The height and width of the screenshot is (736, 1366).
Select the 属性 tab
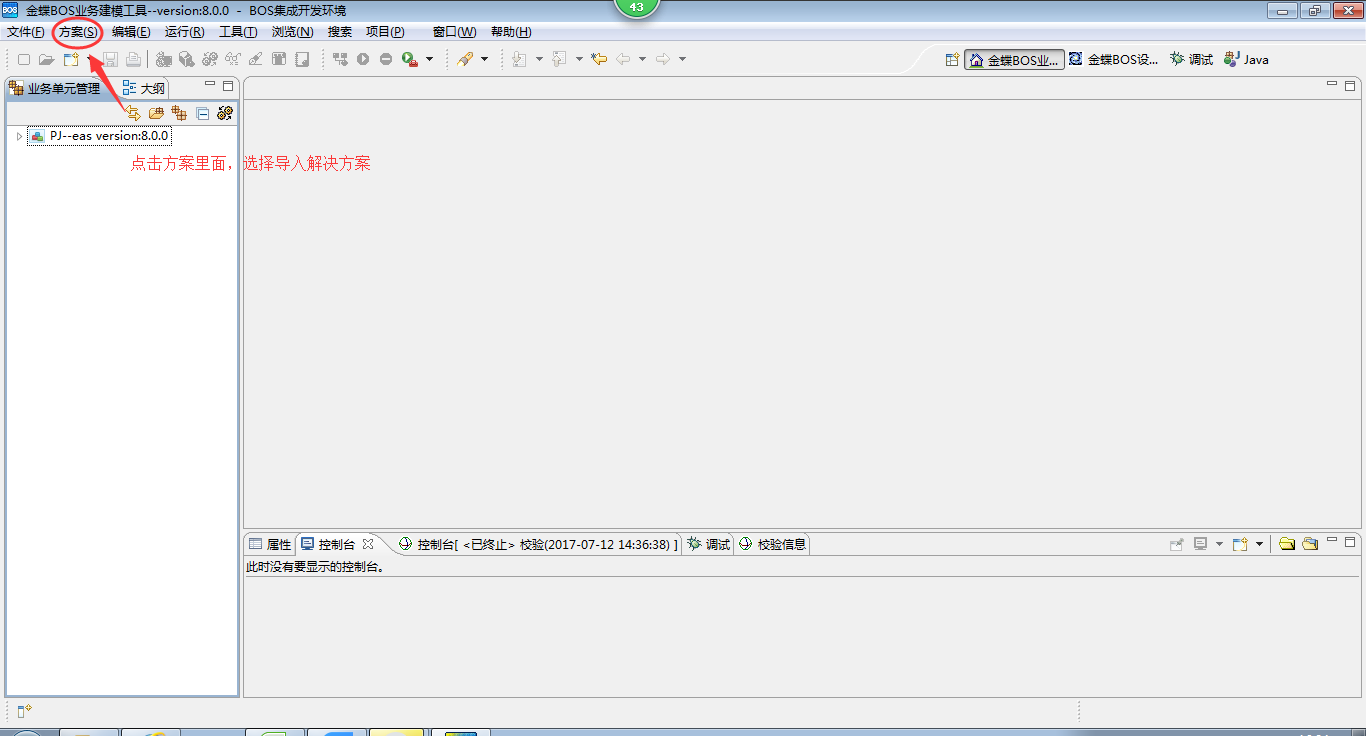[x=270, y=544]
